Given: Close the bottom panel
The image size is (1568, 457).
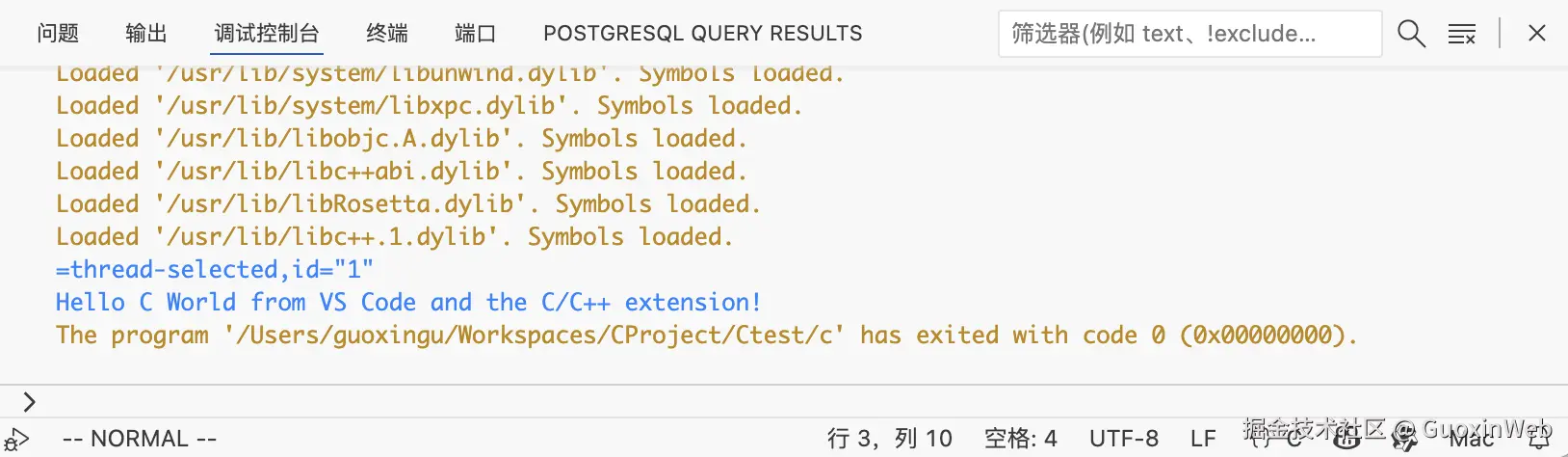Looking at the screenshot, I should pyautogui.click(x=1537, y=34).
